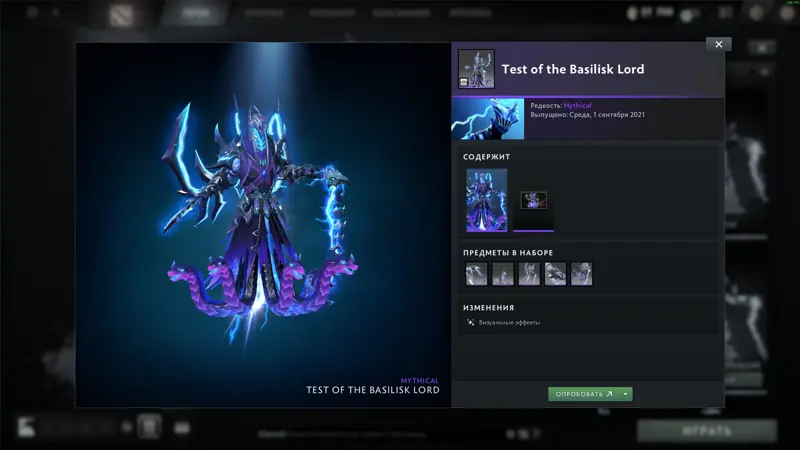Click the Dota 2 logo in background header
Image resolution: width=800 pixels, height=450 pixels.
point(121,15)
